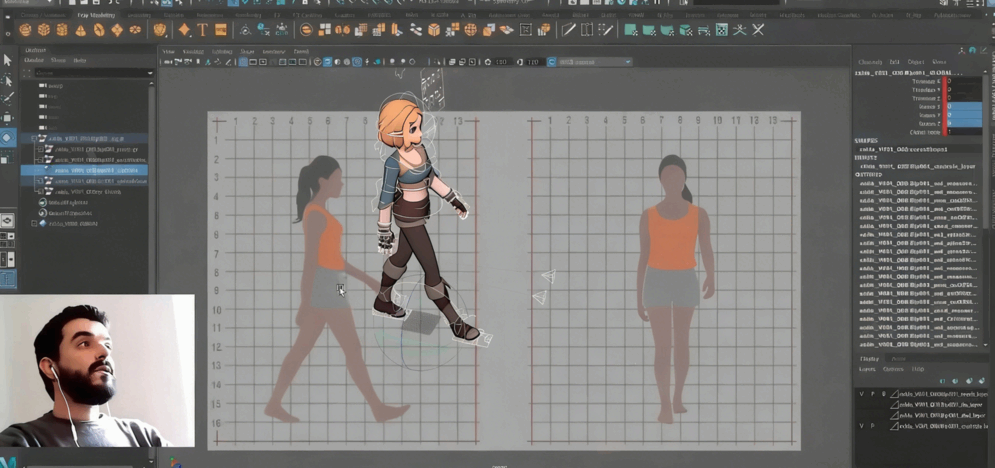995x468 pixels.
Task: Click the crossed-lines icon at shelf end
Action: point(758,30)
